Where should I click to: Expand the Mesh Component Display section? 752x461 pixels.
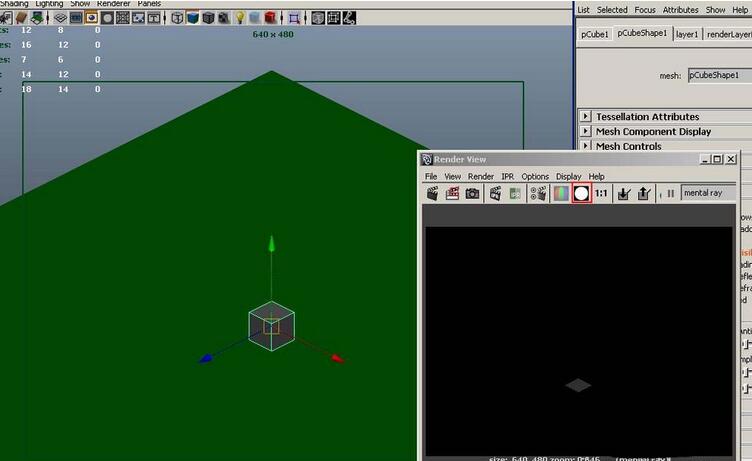(x=586, y=132)
